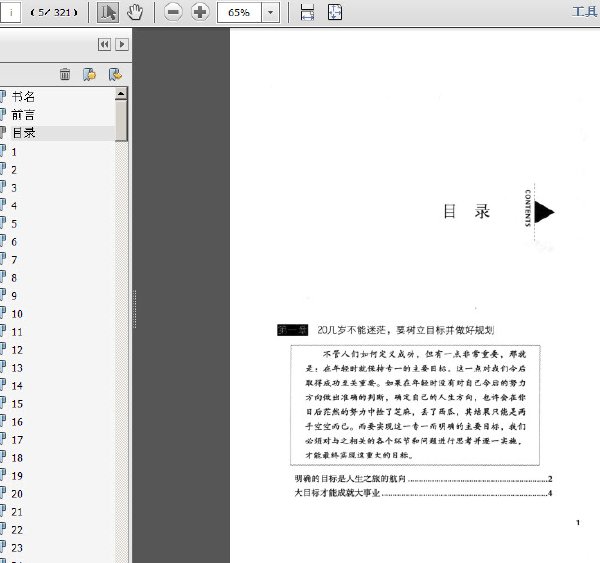Click the bookmarks list scrollbar thumb
600x563 pixels.
pos(121,121)
